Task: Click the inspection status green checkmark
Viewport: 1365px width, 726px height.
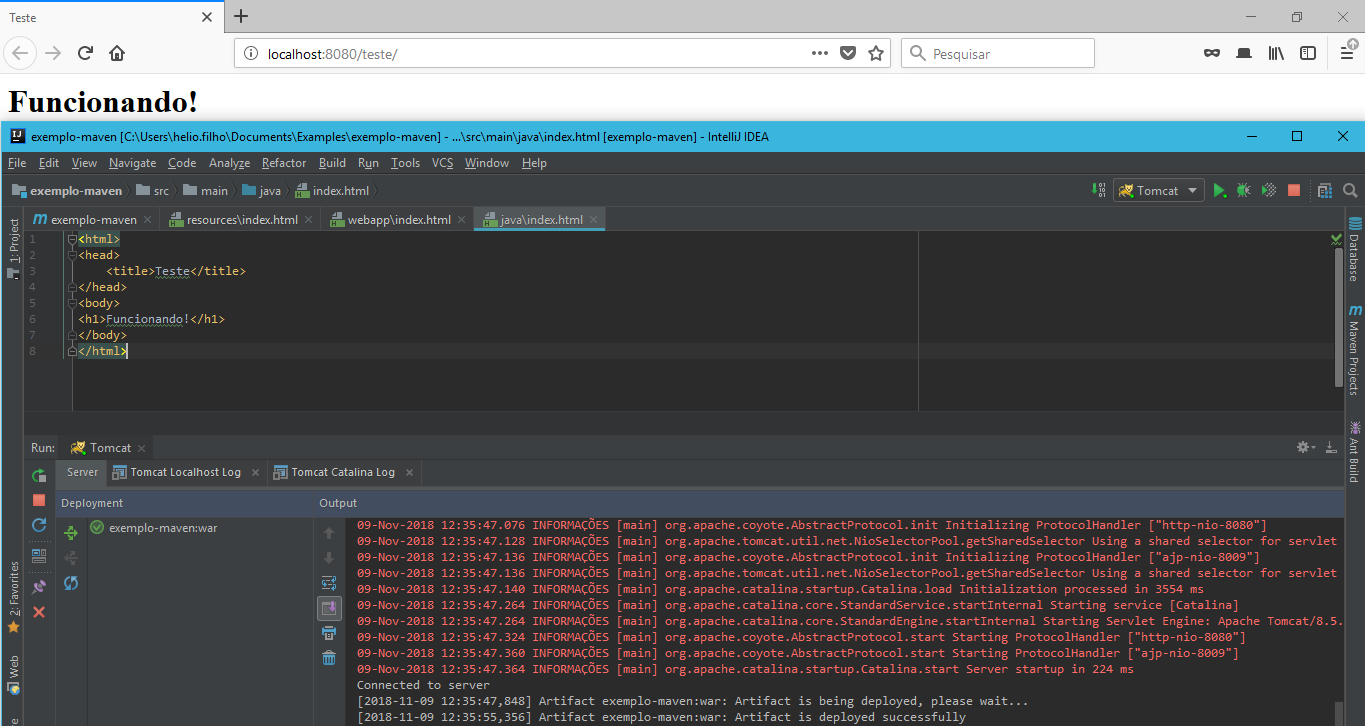Action: coord(1337,239)
